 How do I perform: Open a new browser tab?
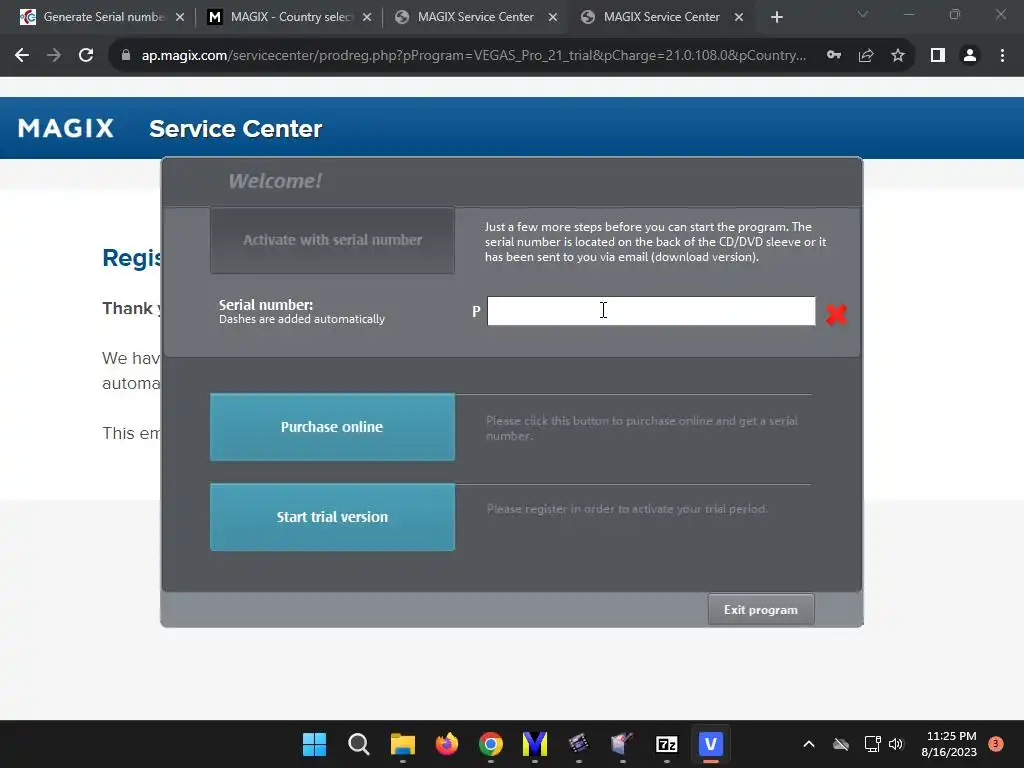776,17
